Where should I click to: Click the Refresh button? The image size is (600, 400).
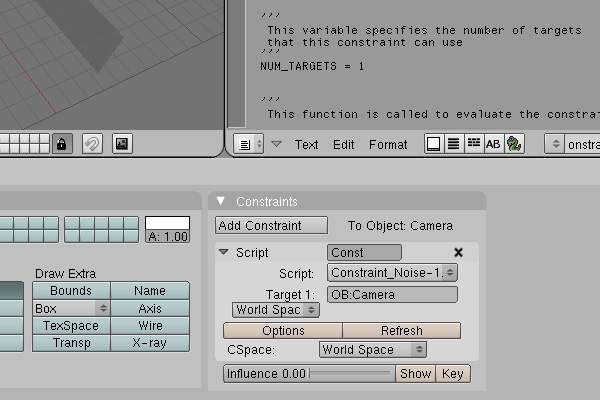pos(401,331)
